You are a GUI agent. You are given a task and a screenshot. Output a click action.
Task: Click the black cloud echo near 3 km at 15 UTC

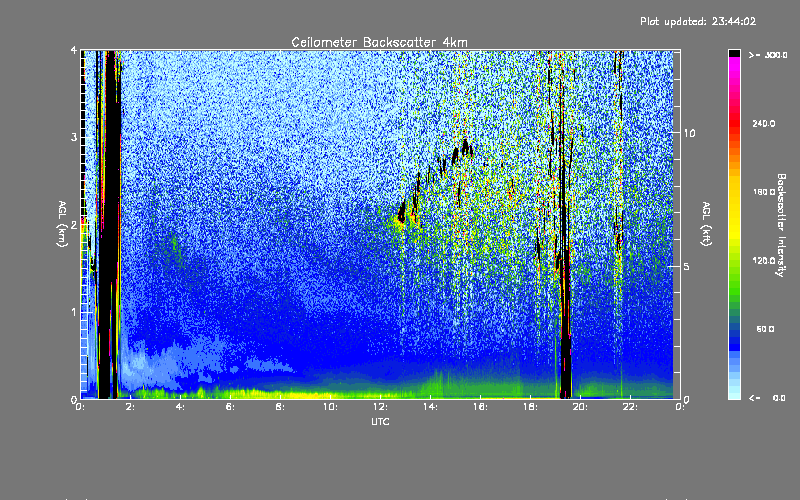tap(465, 147)
